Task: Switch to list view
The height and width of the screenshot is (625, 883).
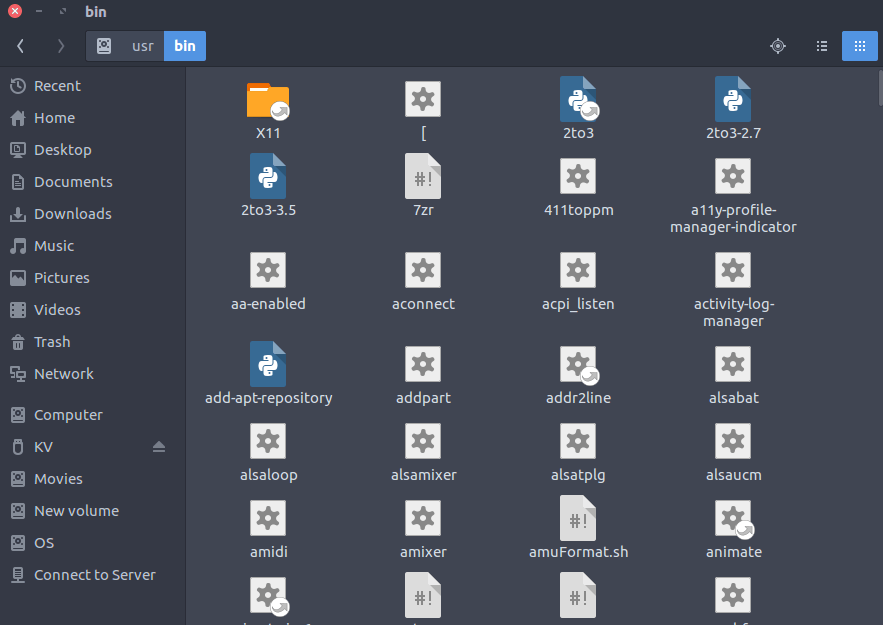Action: click(821, 46)
